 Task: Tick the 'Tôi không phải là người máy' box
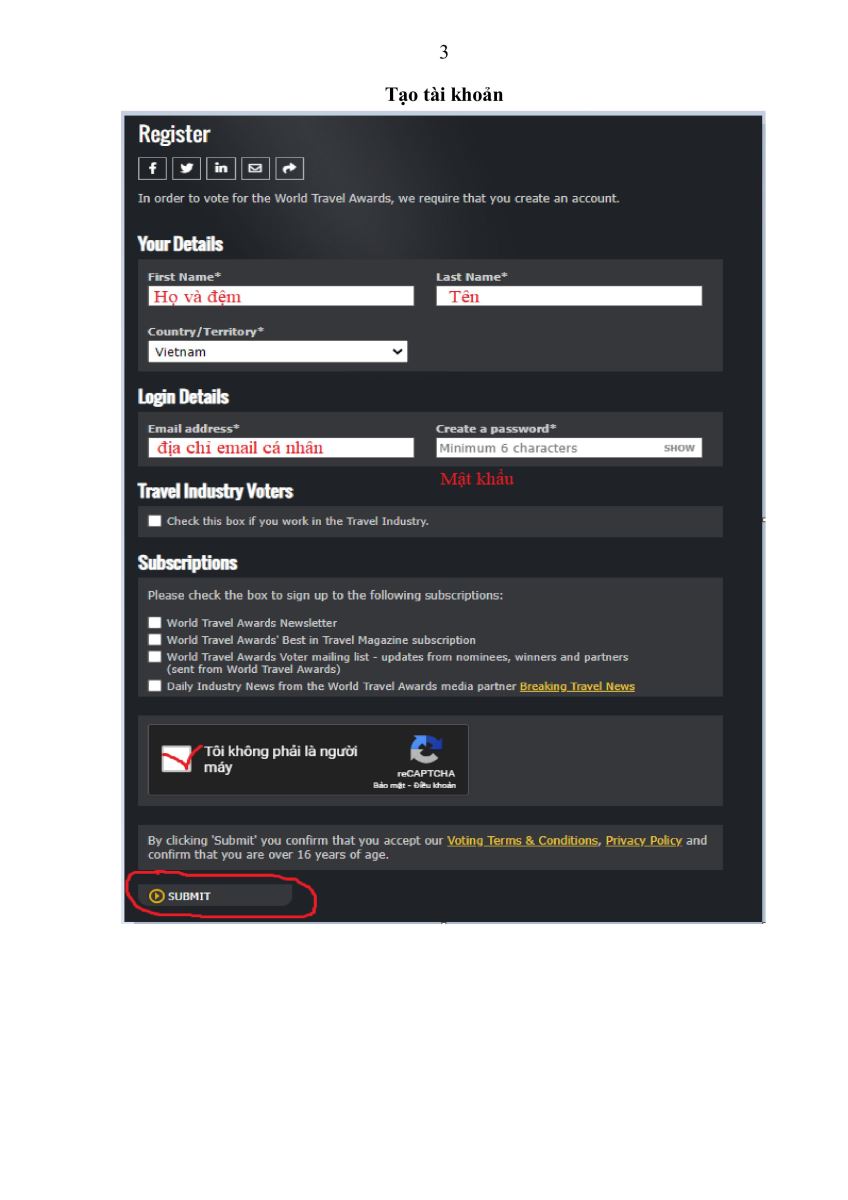tap(177, 759)
